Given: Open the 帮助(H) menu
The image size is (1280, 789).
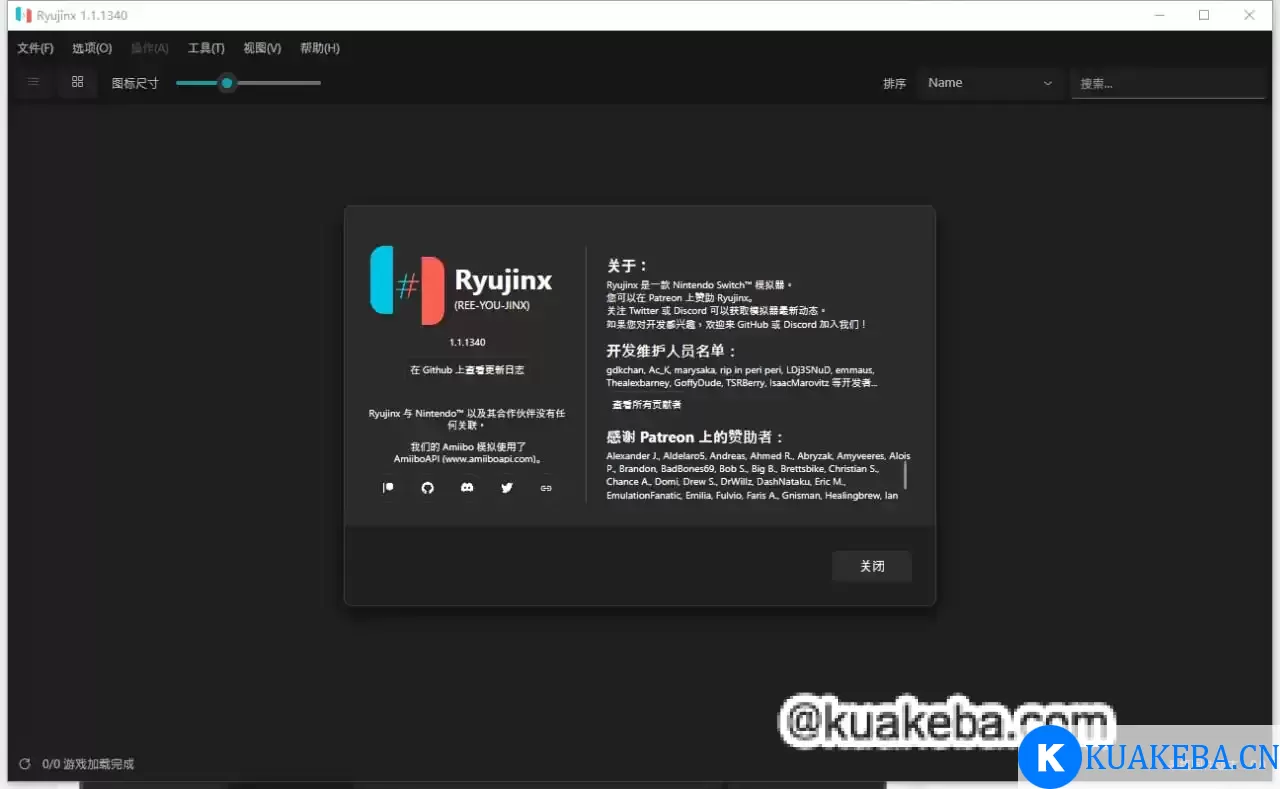Looking at the screenshot, I should coord(320,48).
